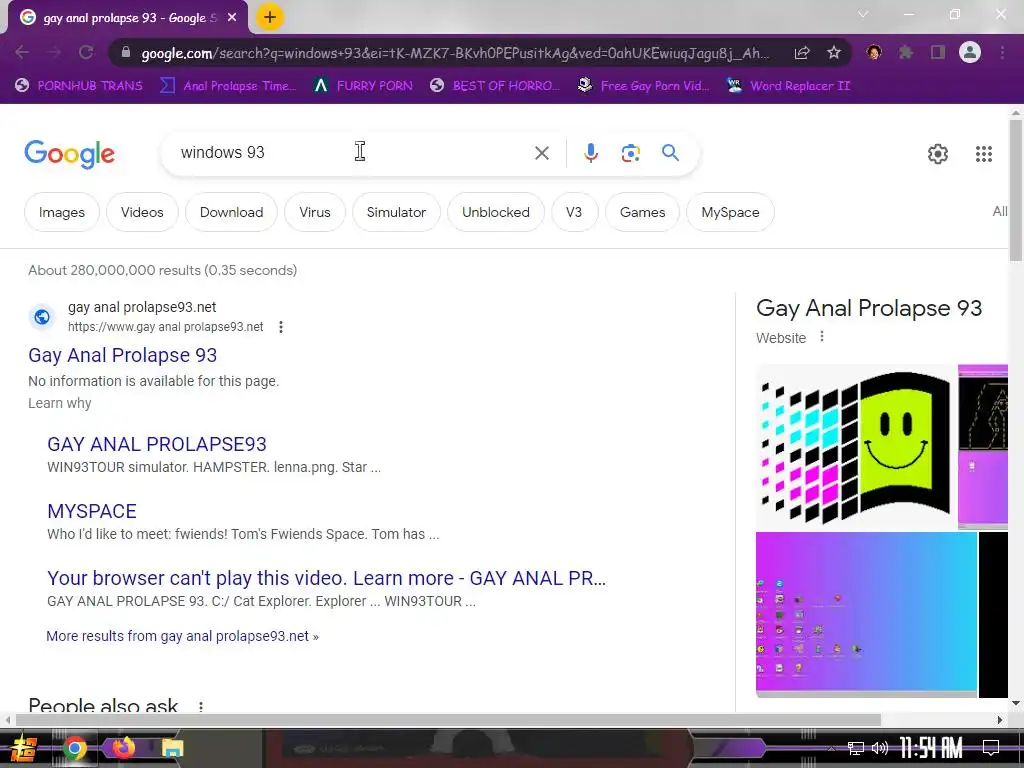Select the Games filter chip

point(643,212)
